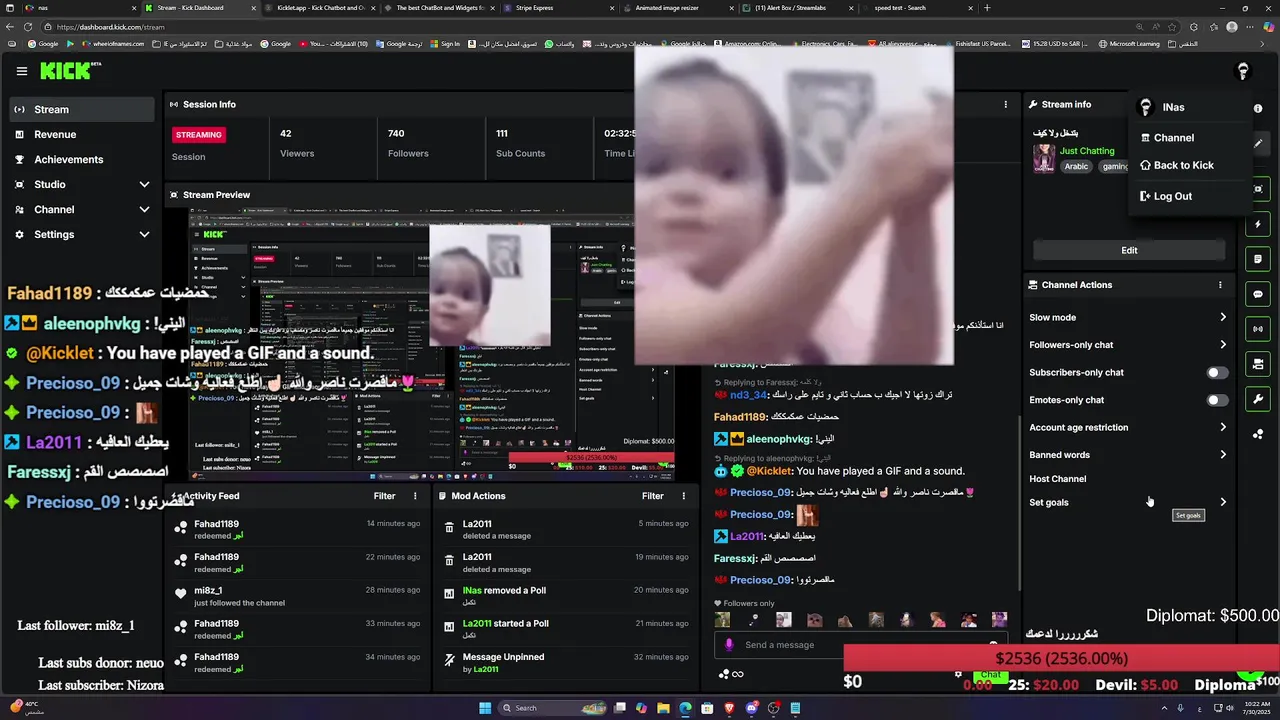Click the document notes icon in right rail

pyautogui.click(x=1258, y=259)
